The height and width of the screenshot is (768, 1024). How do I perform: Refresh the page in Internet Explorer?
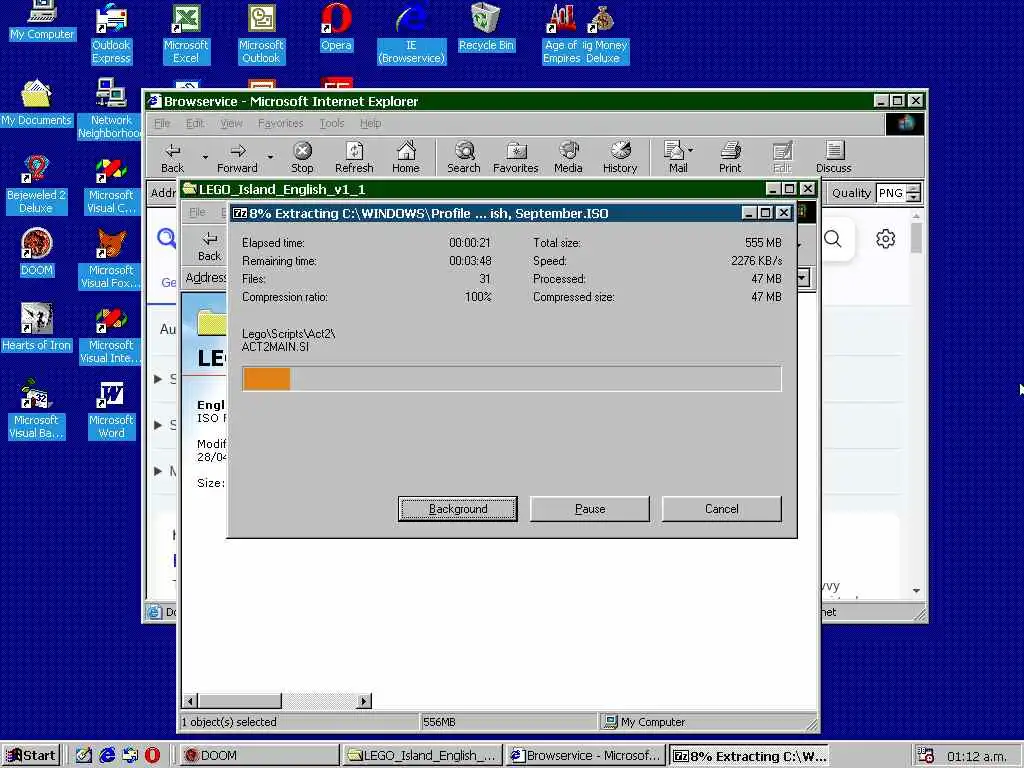pos(354,158)
